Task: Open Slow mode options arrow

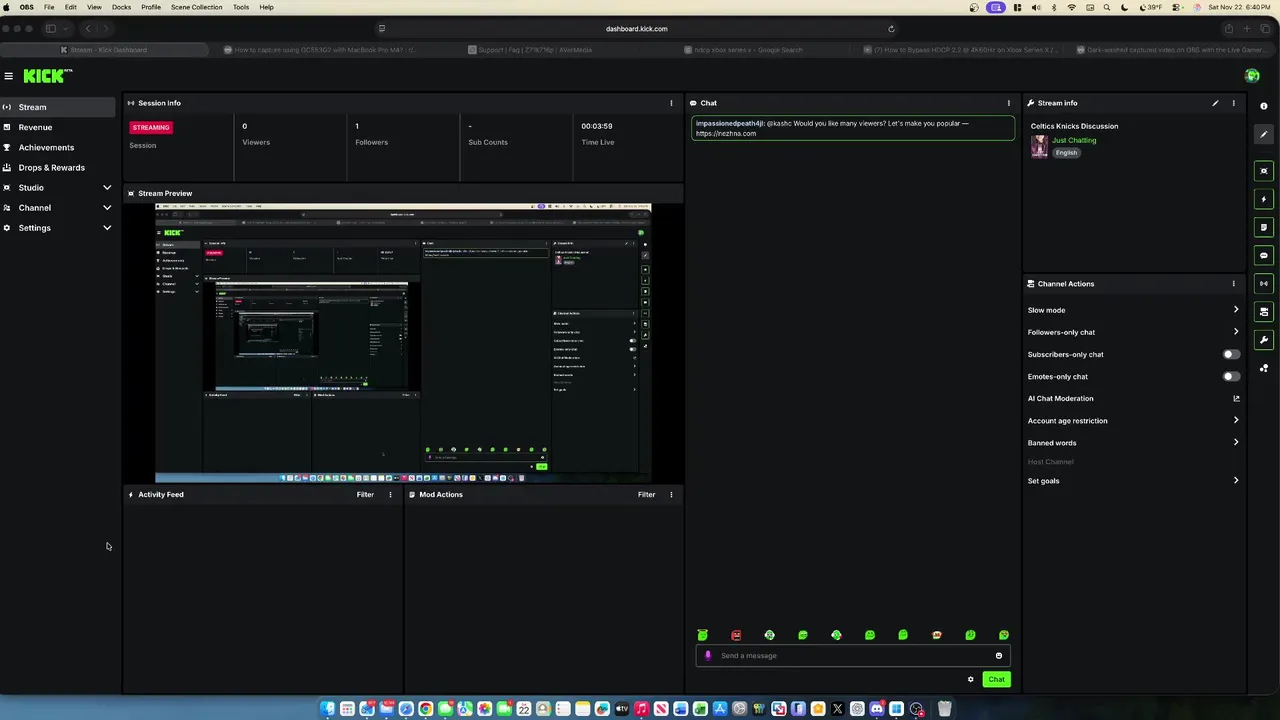Action: pos(1236,310)
